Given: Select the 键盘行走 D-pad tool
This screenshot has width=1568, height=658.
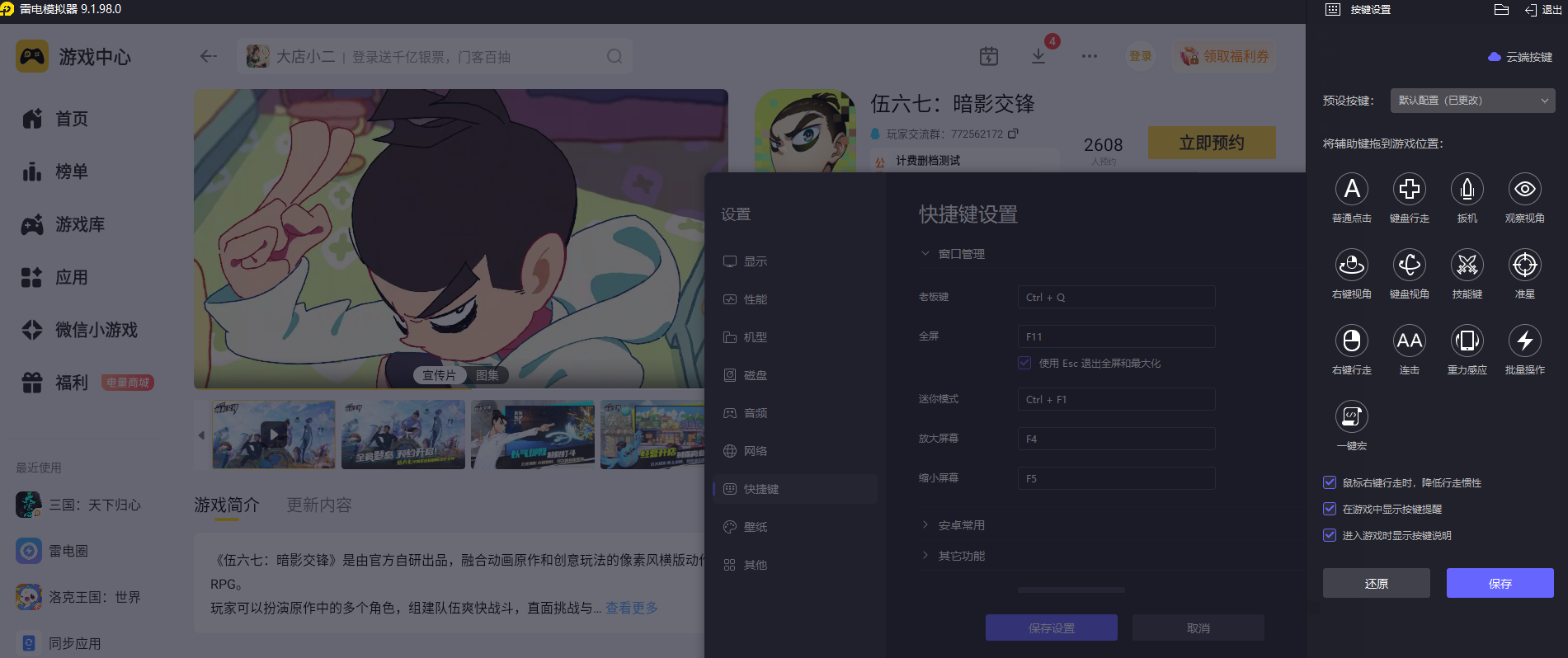Looking at the screenshot, I should point(1410,190).
